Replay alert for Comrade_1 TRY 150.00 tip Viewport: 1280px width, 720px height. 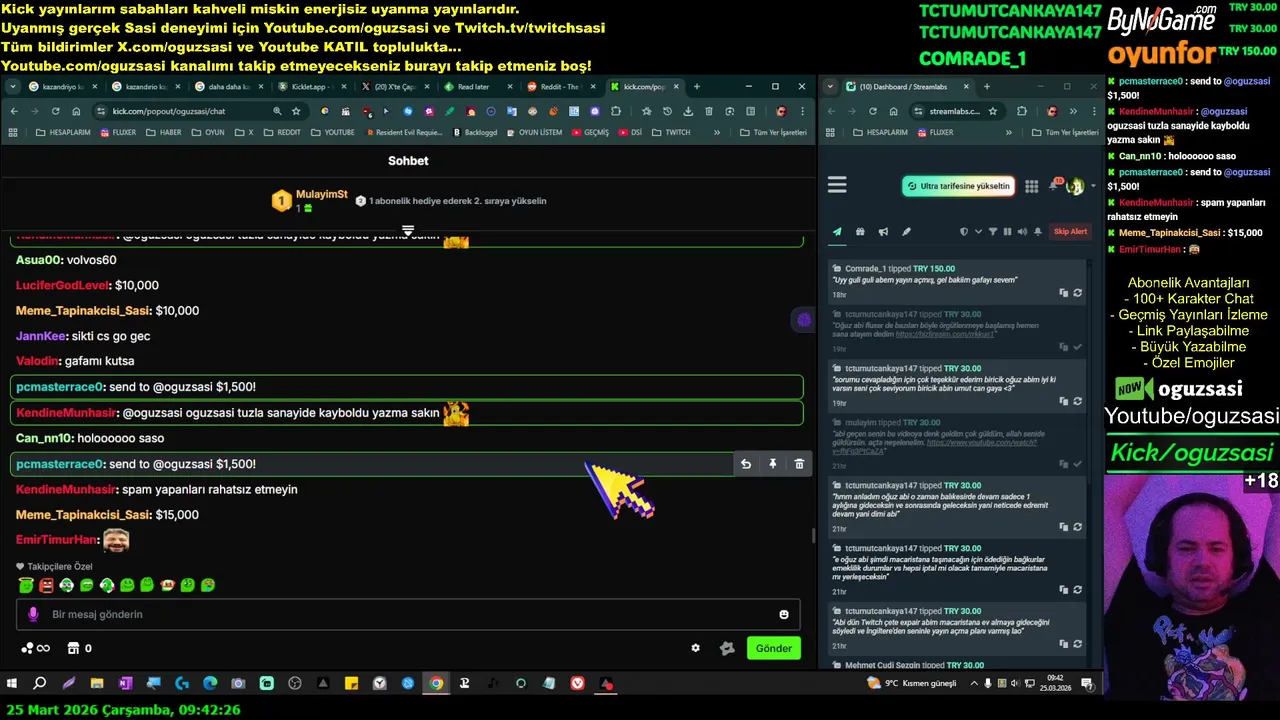(1077, 293)
